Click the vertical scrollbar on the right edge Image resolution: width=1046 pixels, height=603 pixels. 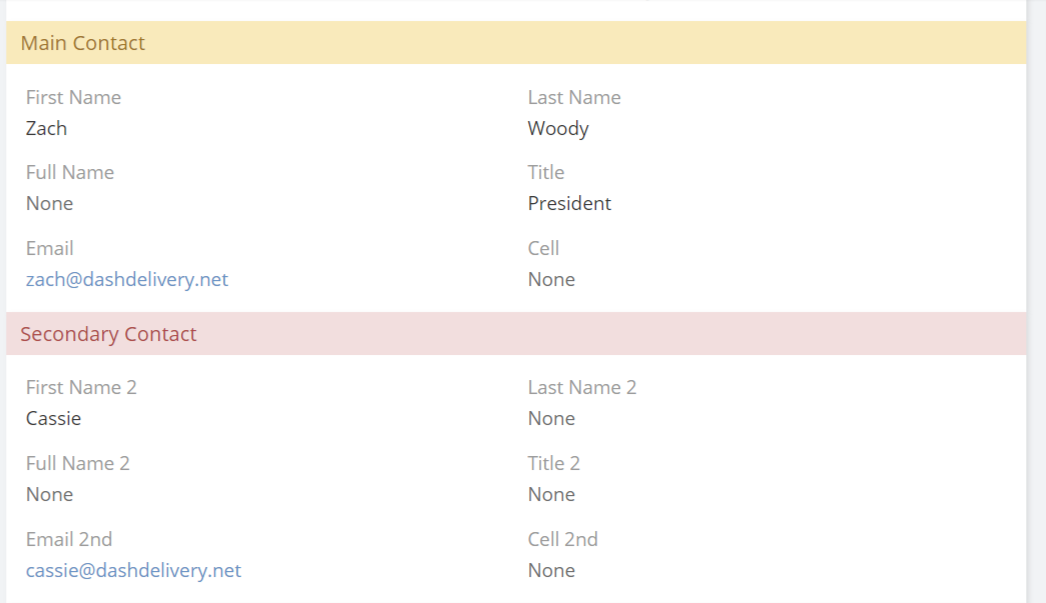click(1037, 300)
